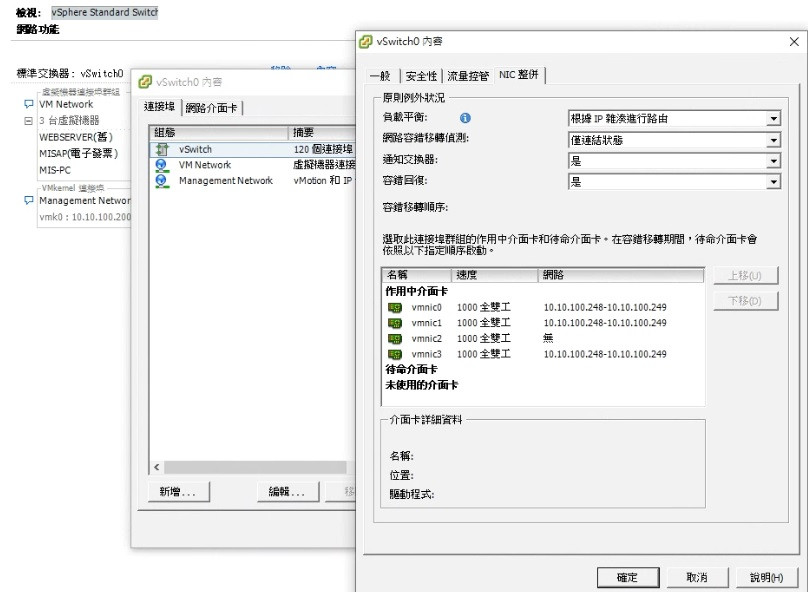Open the 負載平衡 load balancing dropdown

[773, 119]
